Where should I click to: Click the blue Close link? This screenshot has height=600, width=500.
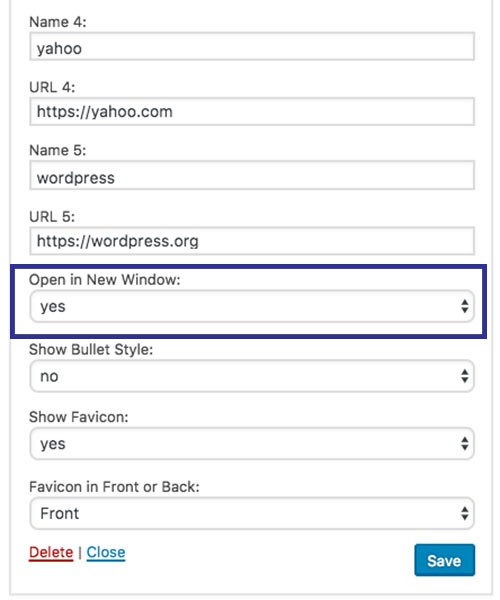pos(106,553)
